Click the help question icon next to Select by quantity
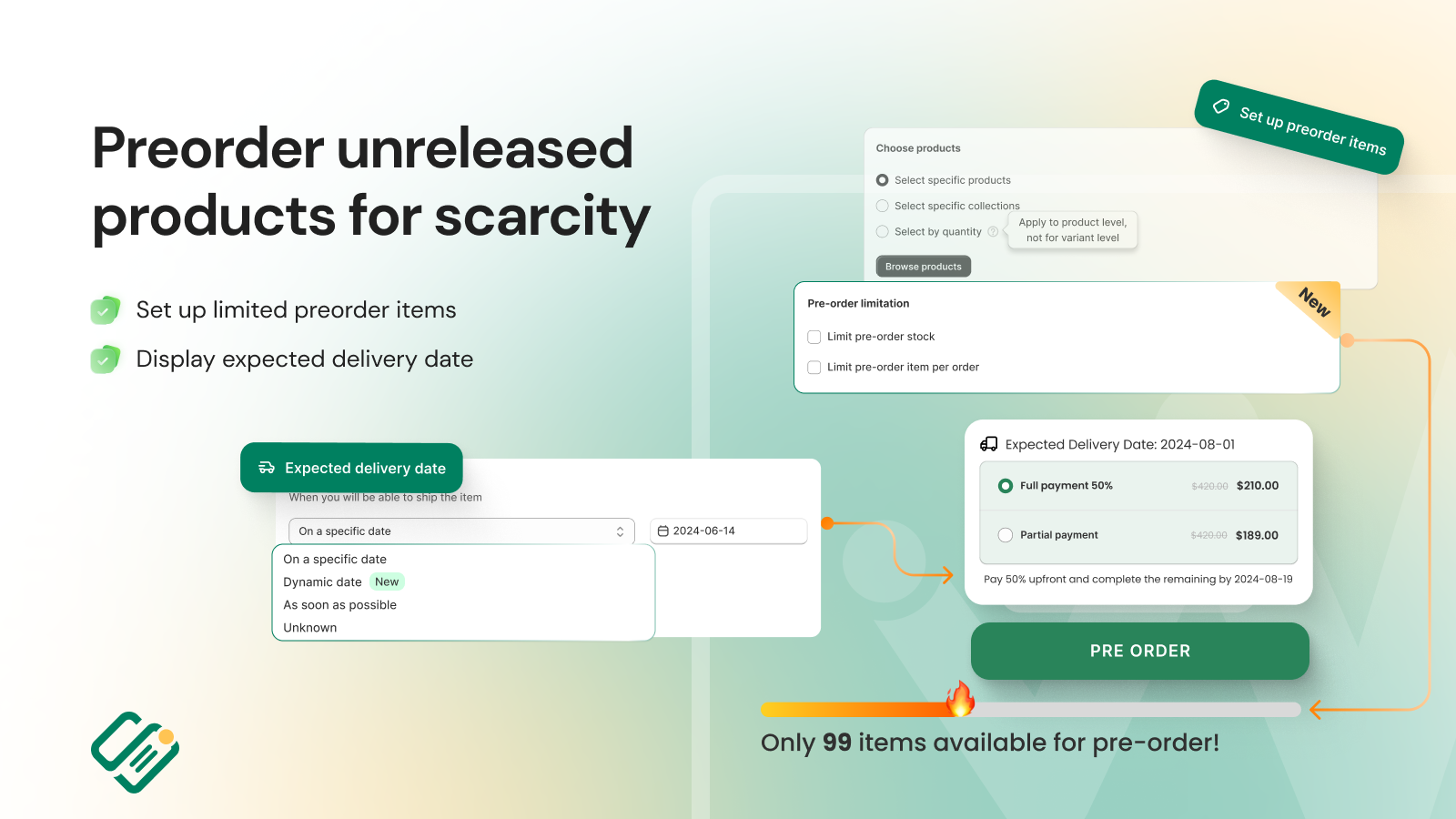The height and width of the screenshot is (819, 1456). coord(993,232)
